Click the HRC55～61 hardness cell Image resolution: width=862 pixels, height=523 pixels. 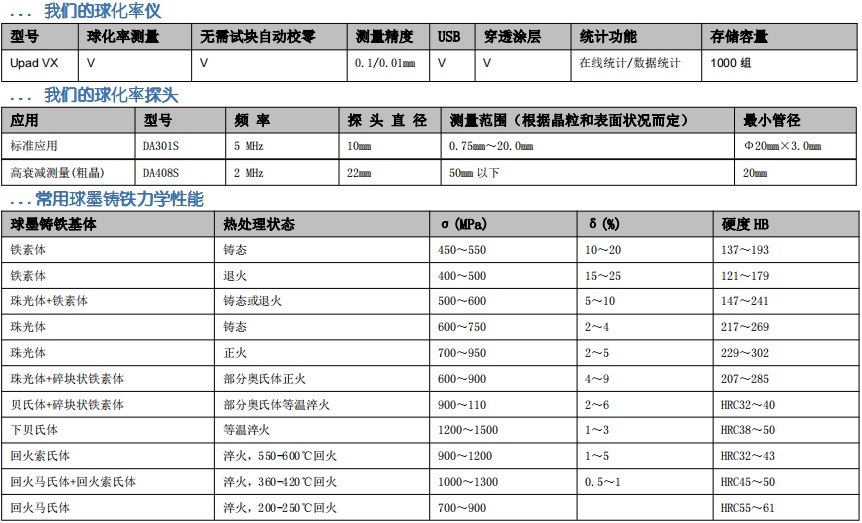coord(747,508)
